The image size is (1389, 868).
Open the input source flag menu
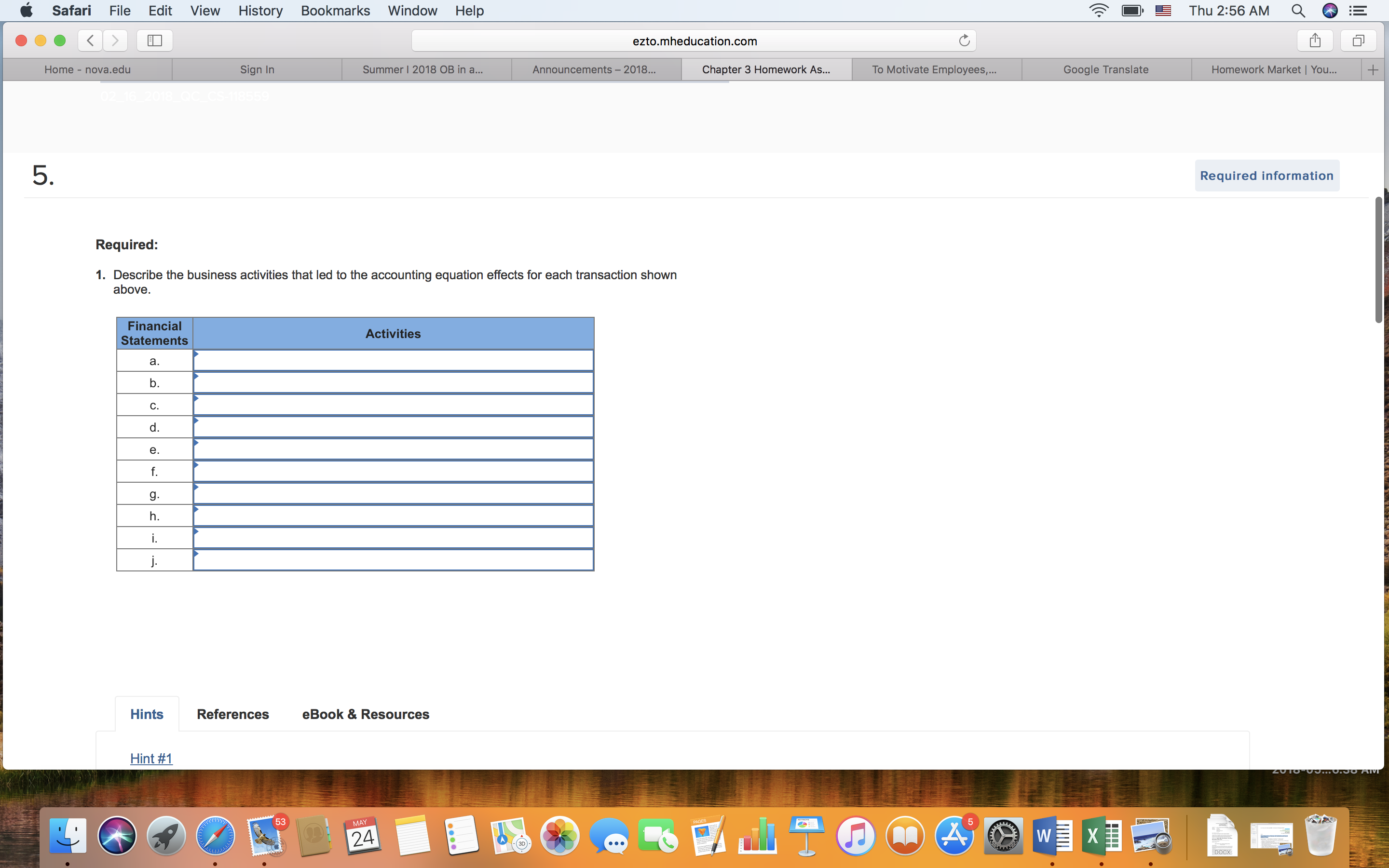pyautogui.click(x=1163, y=10)
